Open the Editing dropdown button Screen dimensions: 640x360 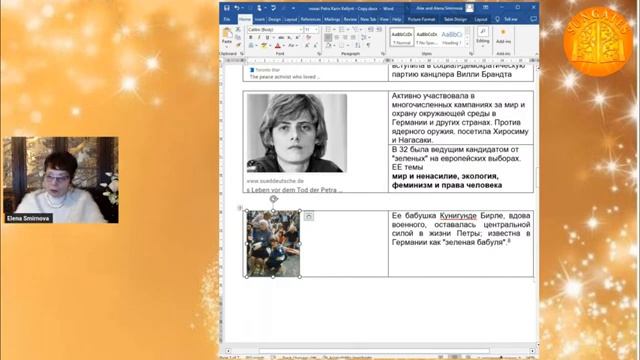pyautogui.click(x=483, y=37)
